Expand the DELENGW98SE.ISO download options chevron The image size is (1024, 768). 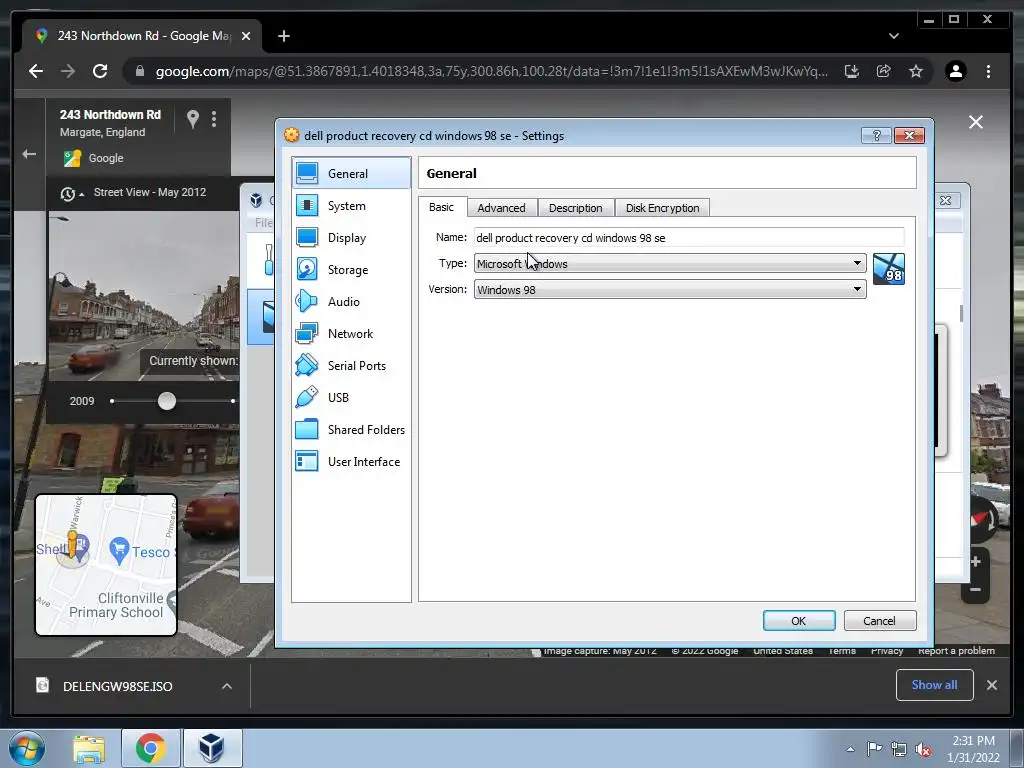point(227,686)
